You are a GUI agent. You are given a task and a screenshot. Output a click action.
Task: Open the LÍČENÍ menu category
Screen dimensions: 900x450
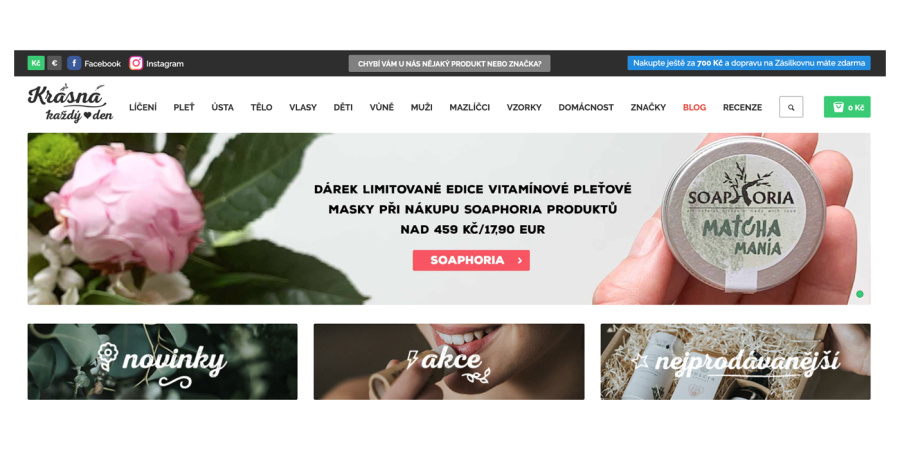click(x=143, y=107)
